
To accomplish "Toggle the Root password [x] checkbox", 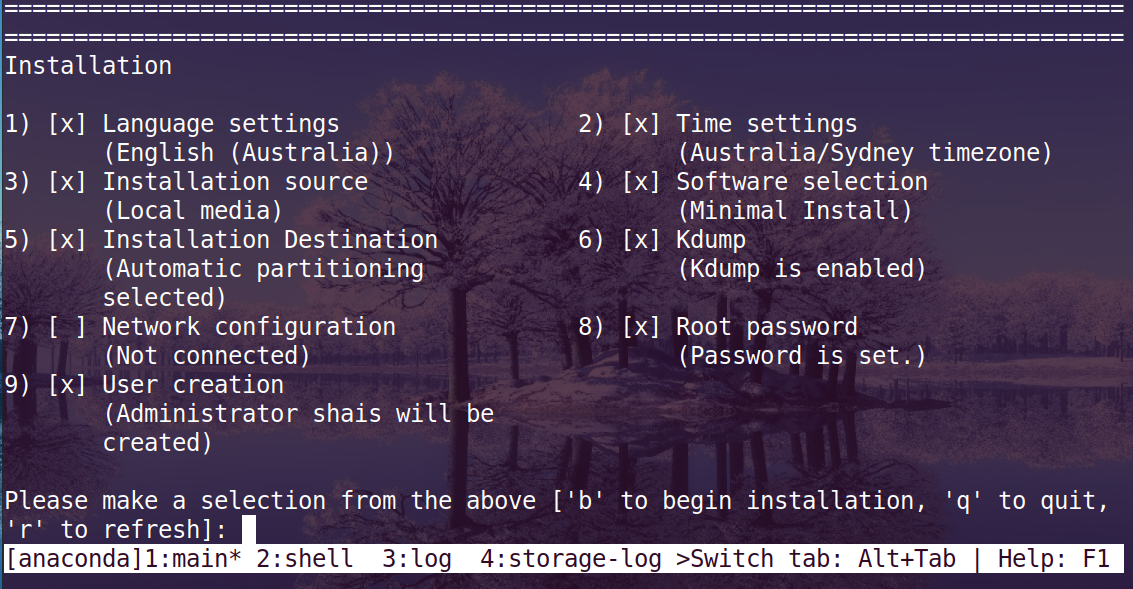I will pos(641,327).
